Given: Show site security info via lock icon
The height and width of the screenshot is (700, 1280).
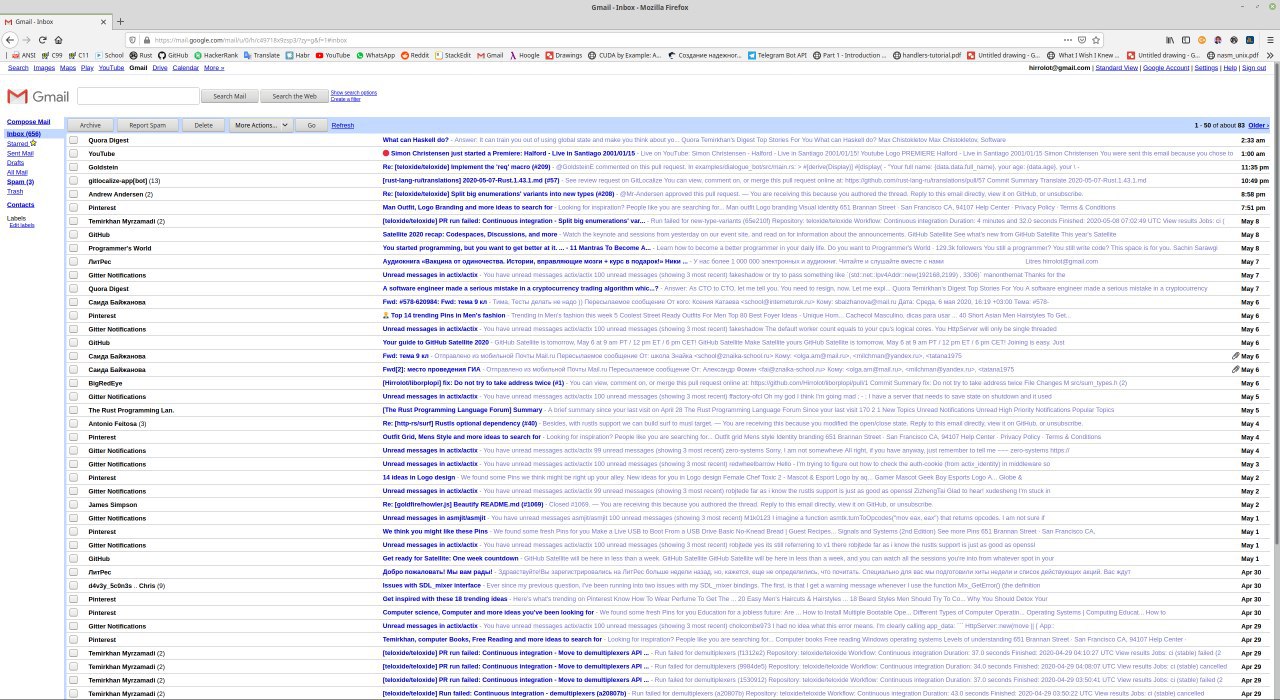Looking at the screenshot, I should (x=146, y=39).
